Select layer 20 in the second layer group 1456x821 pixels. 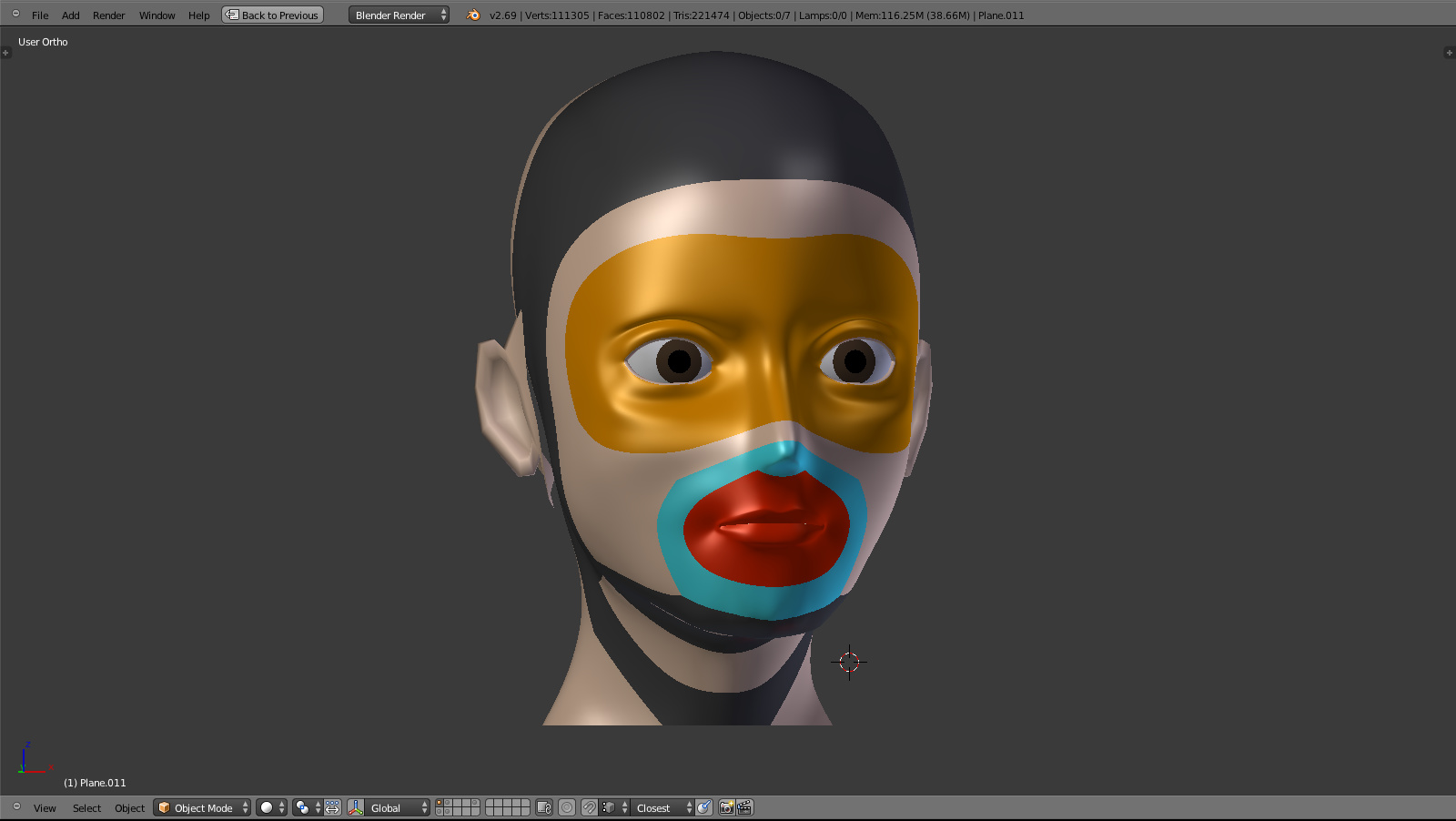pyautogui.click(x=525, y=812)
